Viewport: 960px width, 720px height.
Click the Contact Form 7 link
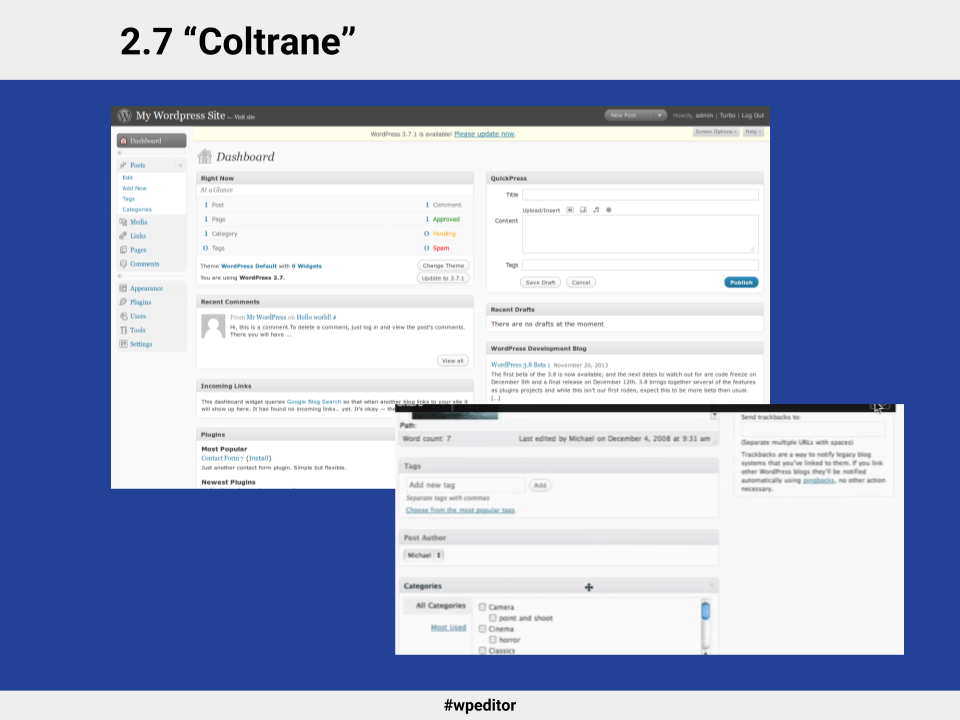pos(222,458)
